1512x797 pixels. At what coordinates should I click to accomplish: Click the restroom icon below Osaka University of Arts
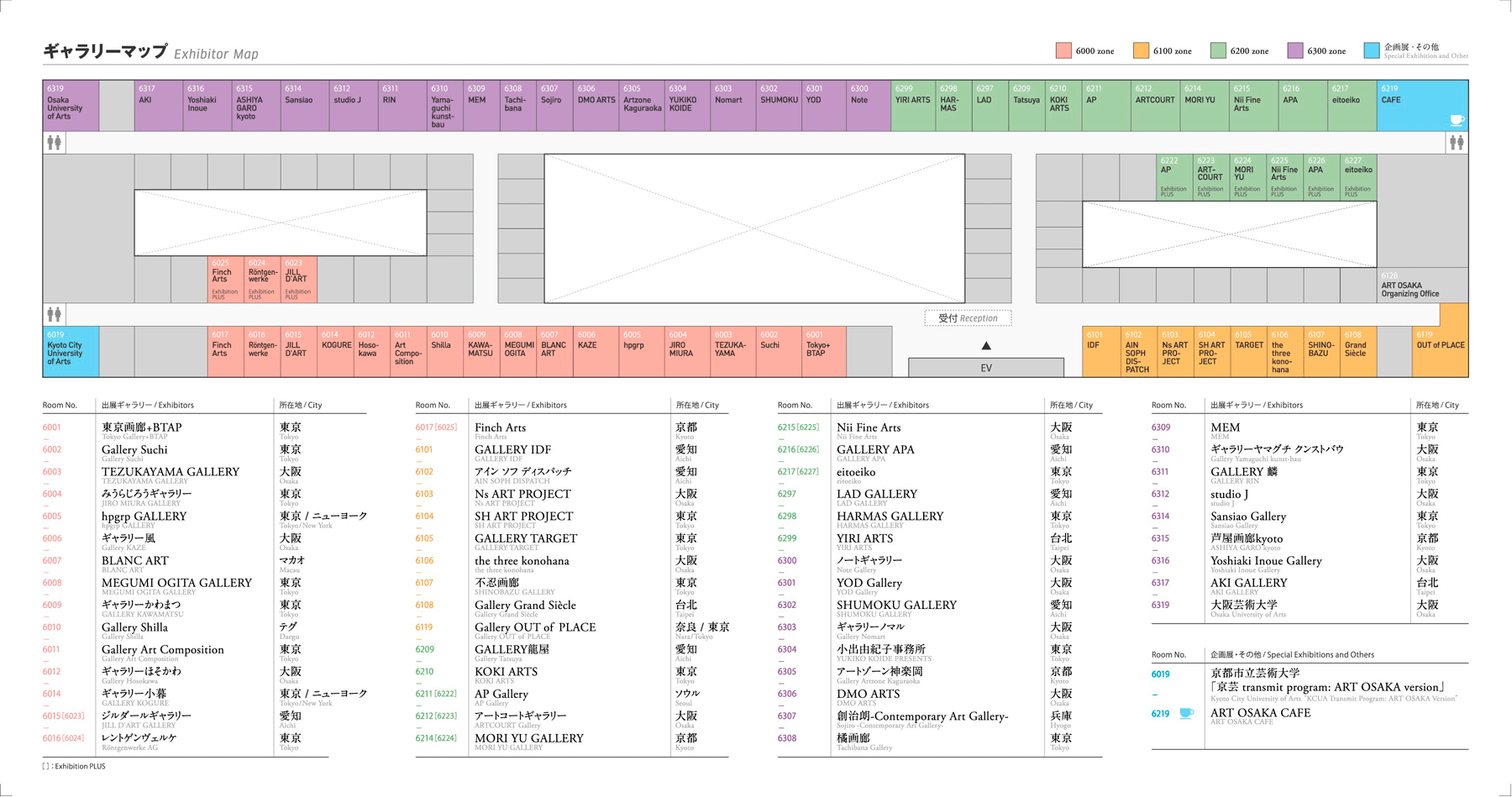[55, 143]
